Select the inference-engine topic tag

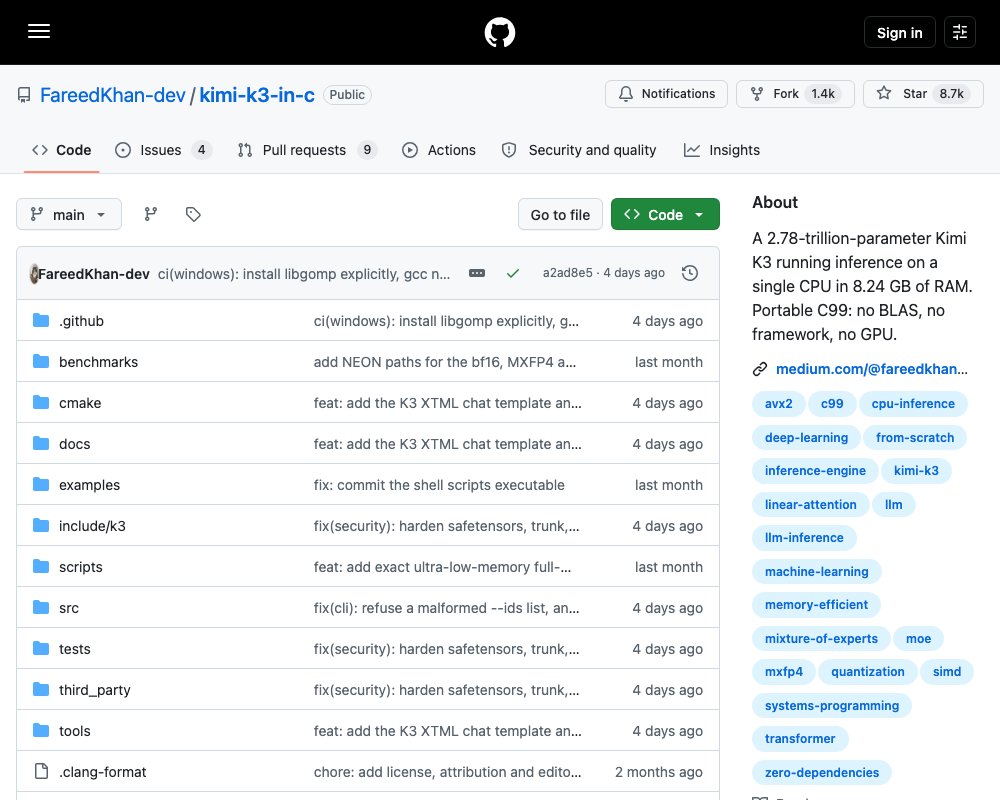815,471
